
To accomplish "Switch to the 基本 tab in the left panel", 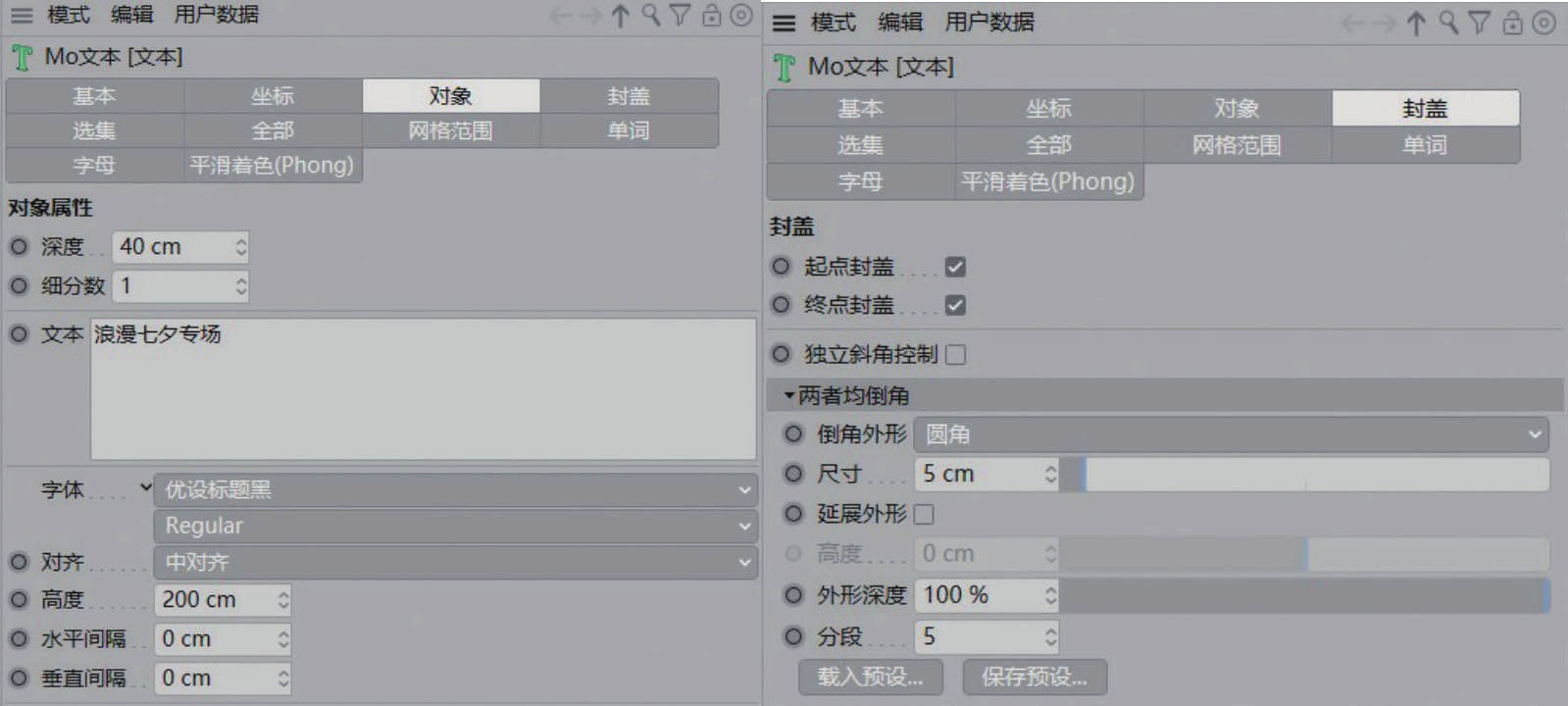I will 95,96.
